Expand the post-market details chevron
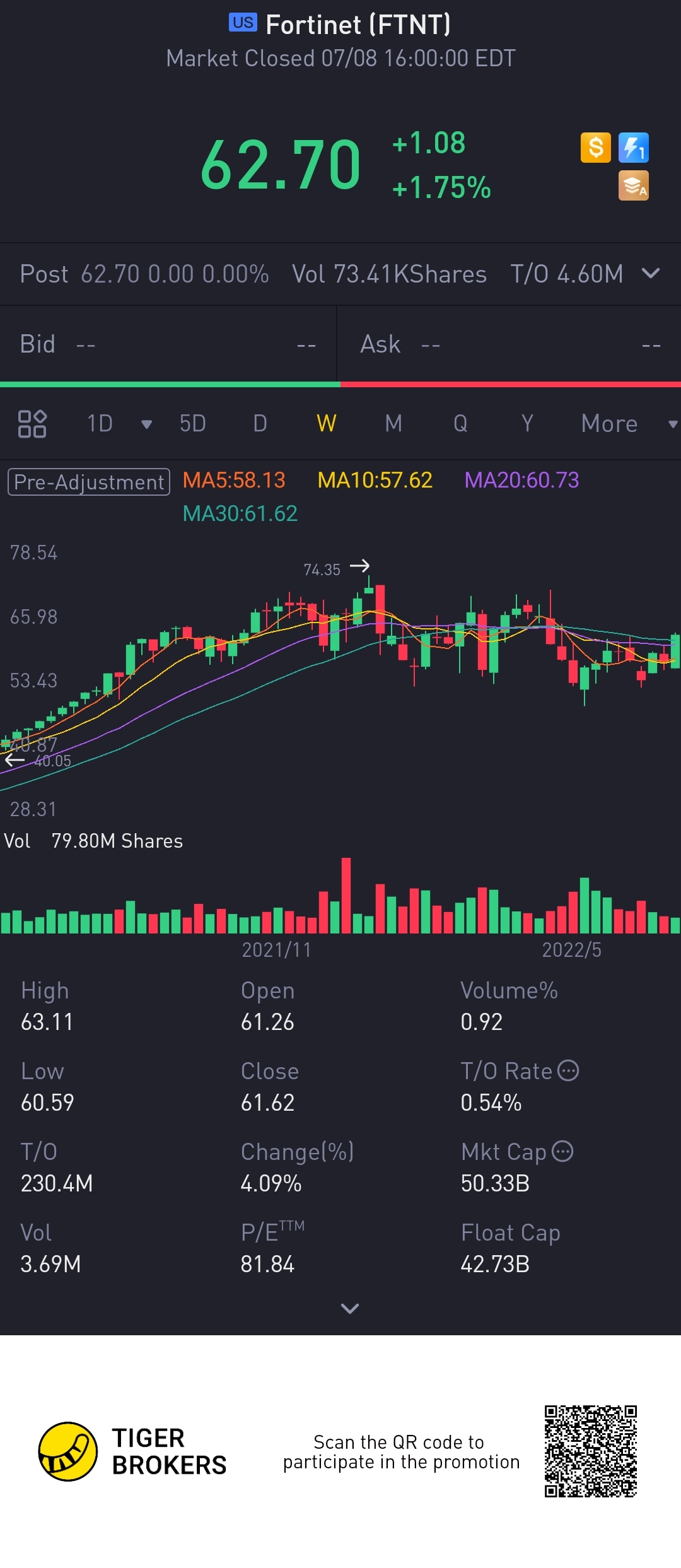681x1568 pixels. pyautogui.click(x=650, y=274)
